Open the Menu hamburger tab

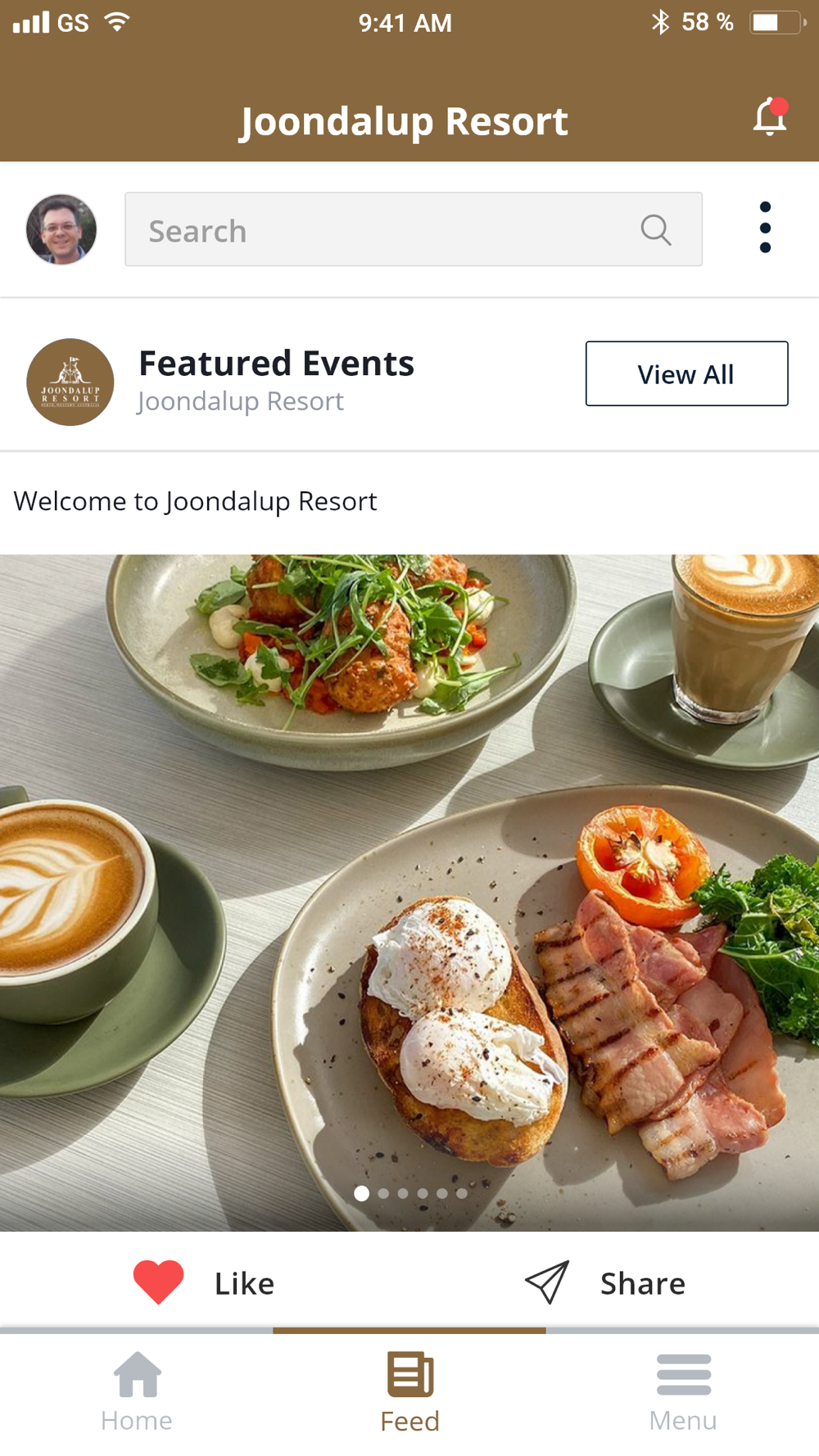click(683, 1392)
